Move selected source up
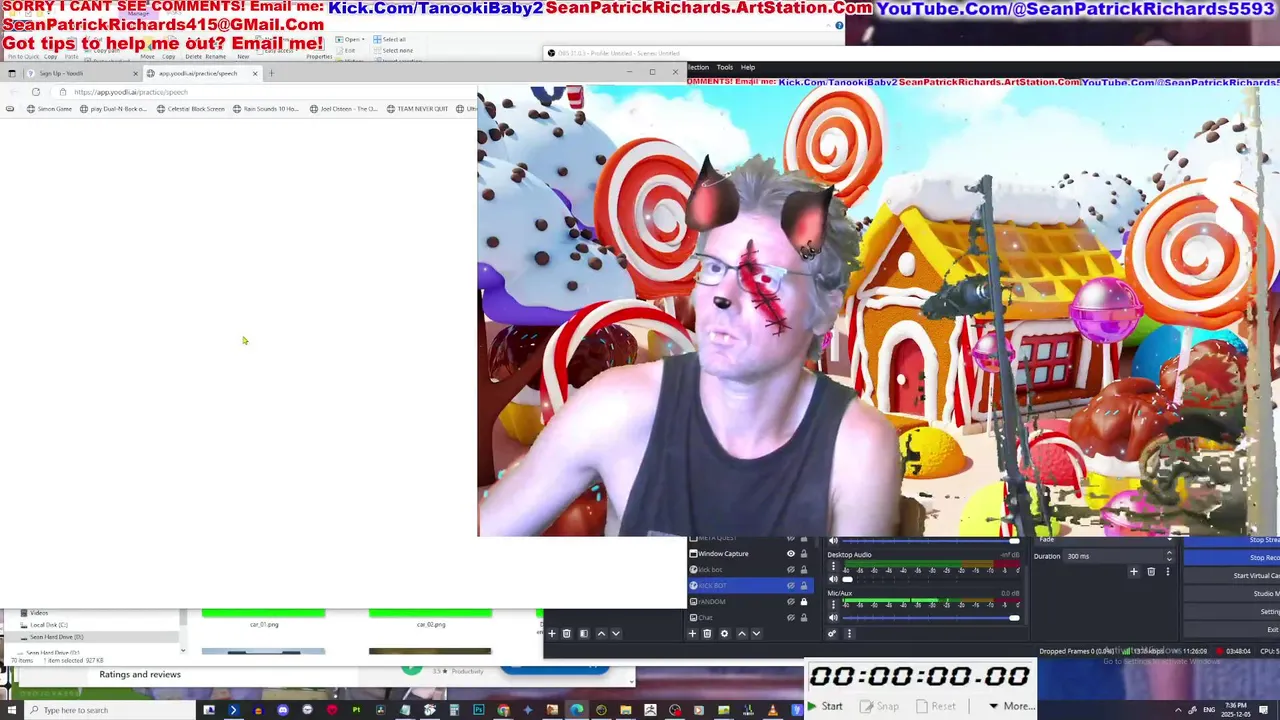The image size is (1280, 720). pos(741,633)
